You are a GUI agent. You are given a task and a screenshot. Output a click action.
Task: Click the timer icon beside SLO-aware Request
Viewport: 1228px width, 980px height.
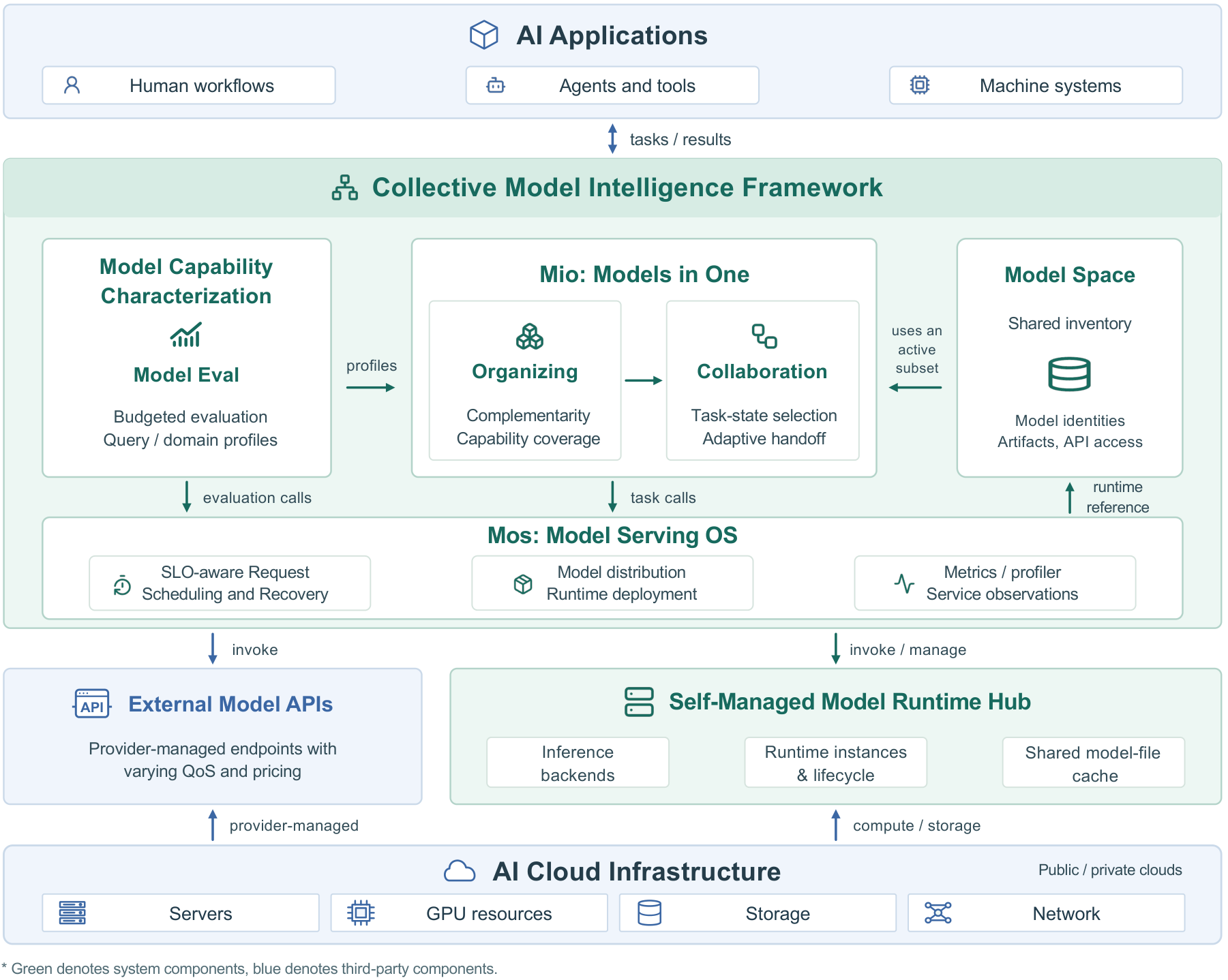[122, 585]
